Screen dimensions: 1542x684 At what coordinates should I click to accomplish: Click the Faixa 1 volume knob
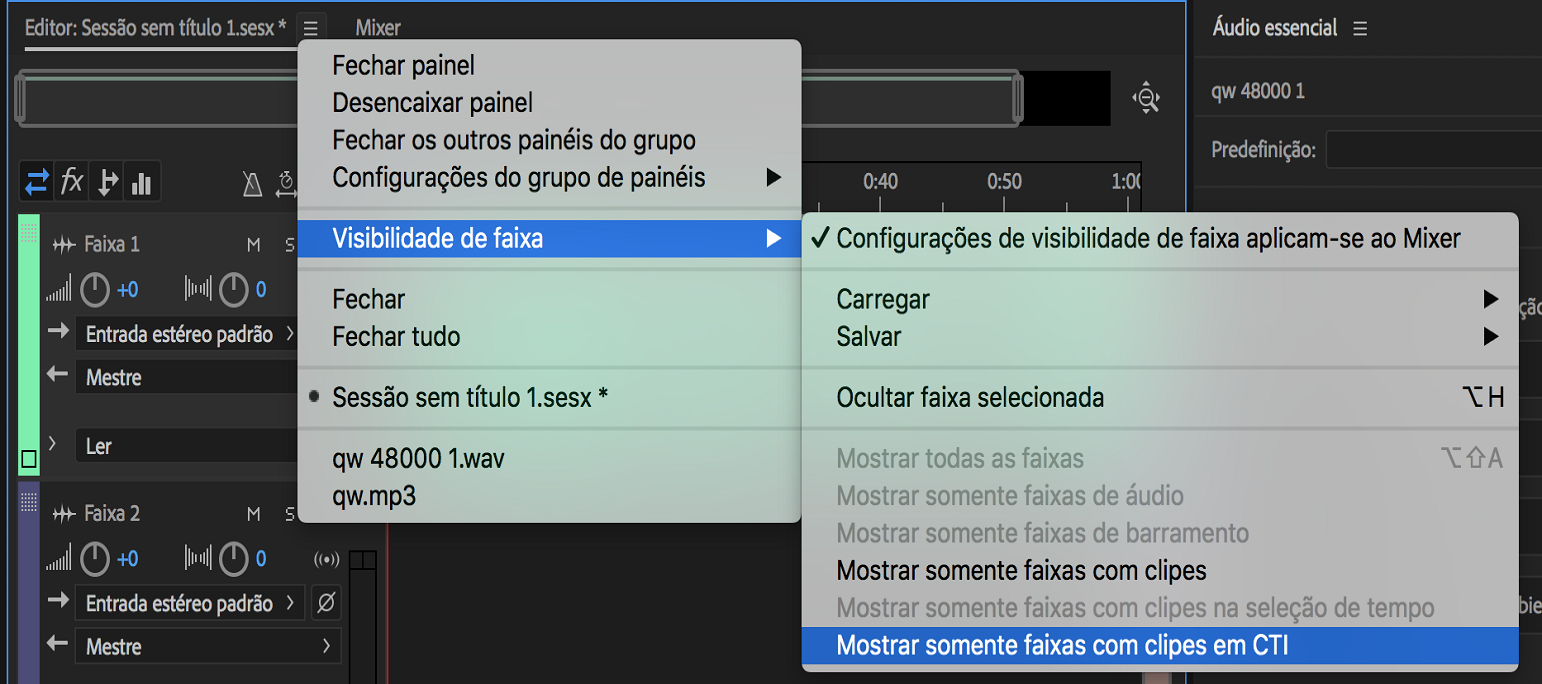[x=95, y=291]
